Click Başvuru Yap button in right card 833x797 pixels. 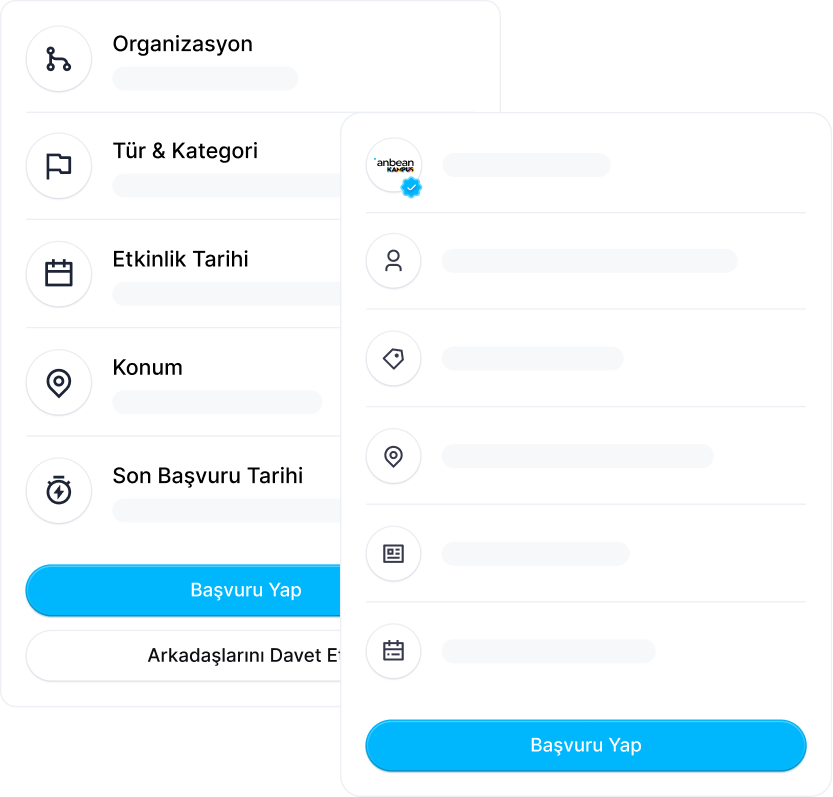(586, 745)
